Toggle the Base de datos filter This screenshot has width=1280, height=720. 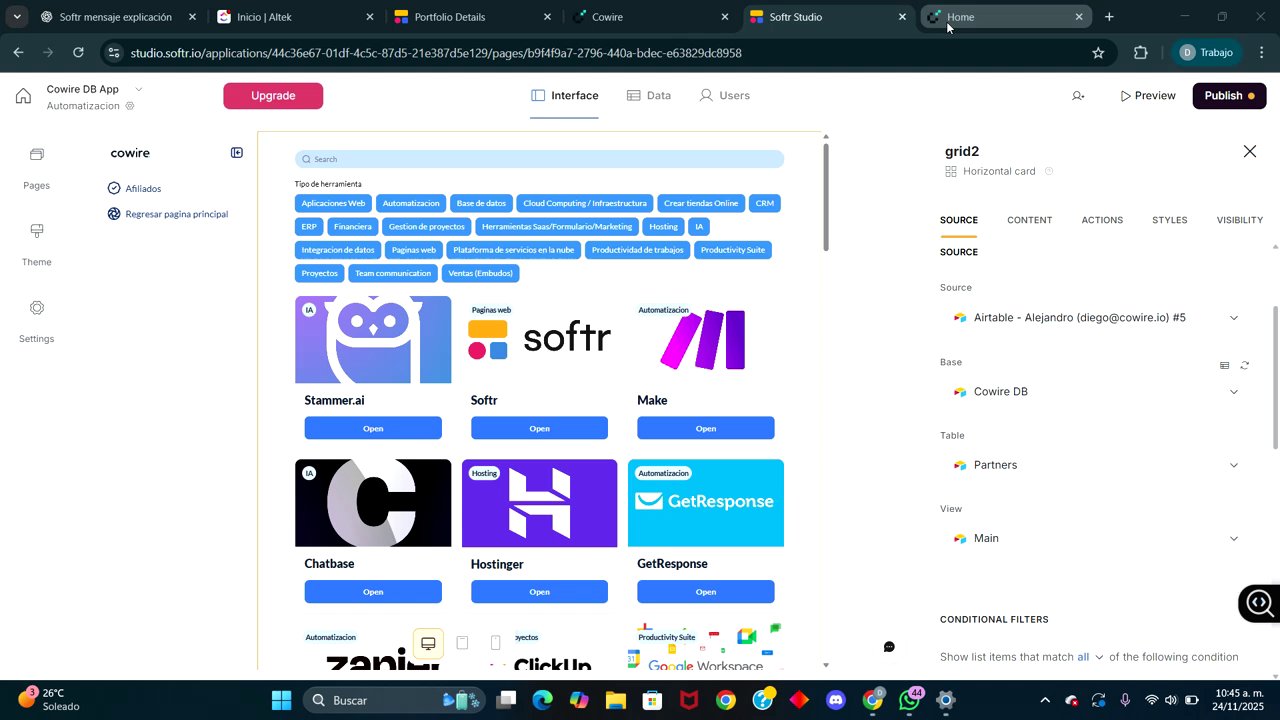pyautogui.click(x=481, y=203)
